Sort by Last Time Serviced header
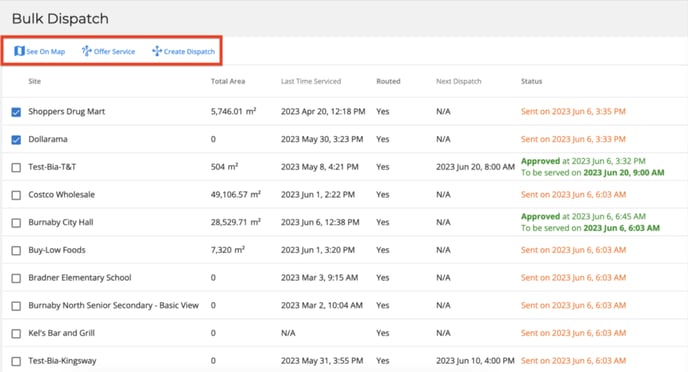688x372 pixels. [x=311, y=81]
